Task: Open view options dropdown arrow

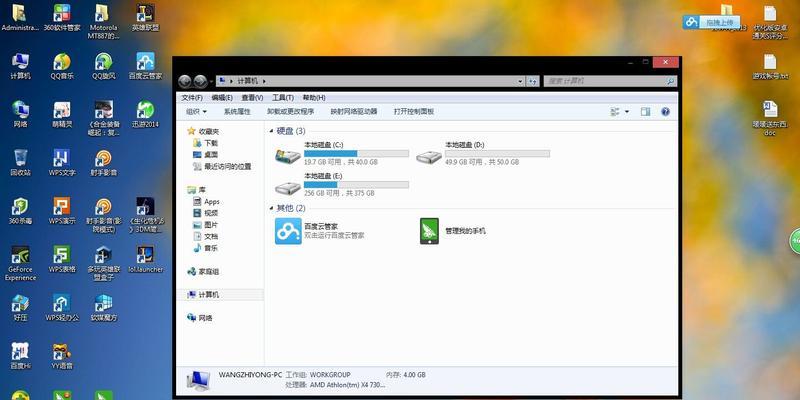Action: coord(627,112)
